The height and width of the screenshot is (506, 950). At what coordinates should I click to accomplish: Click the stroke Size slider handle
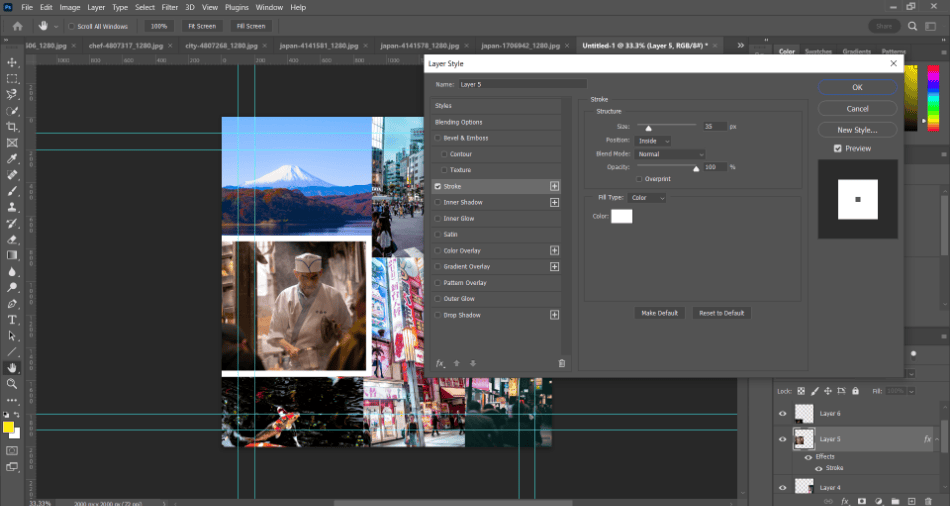click(648, 128)
